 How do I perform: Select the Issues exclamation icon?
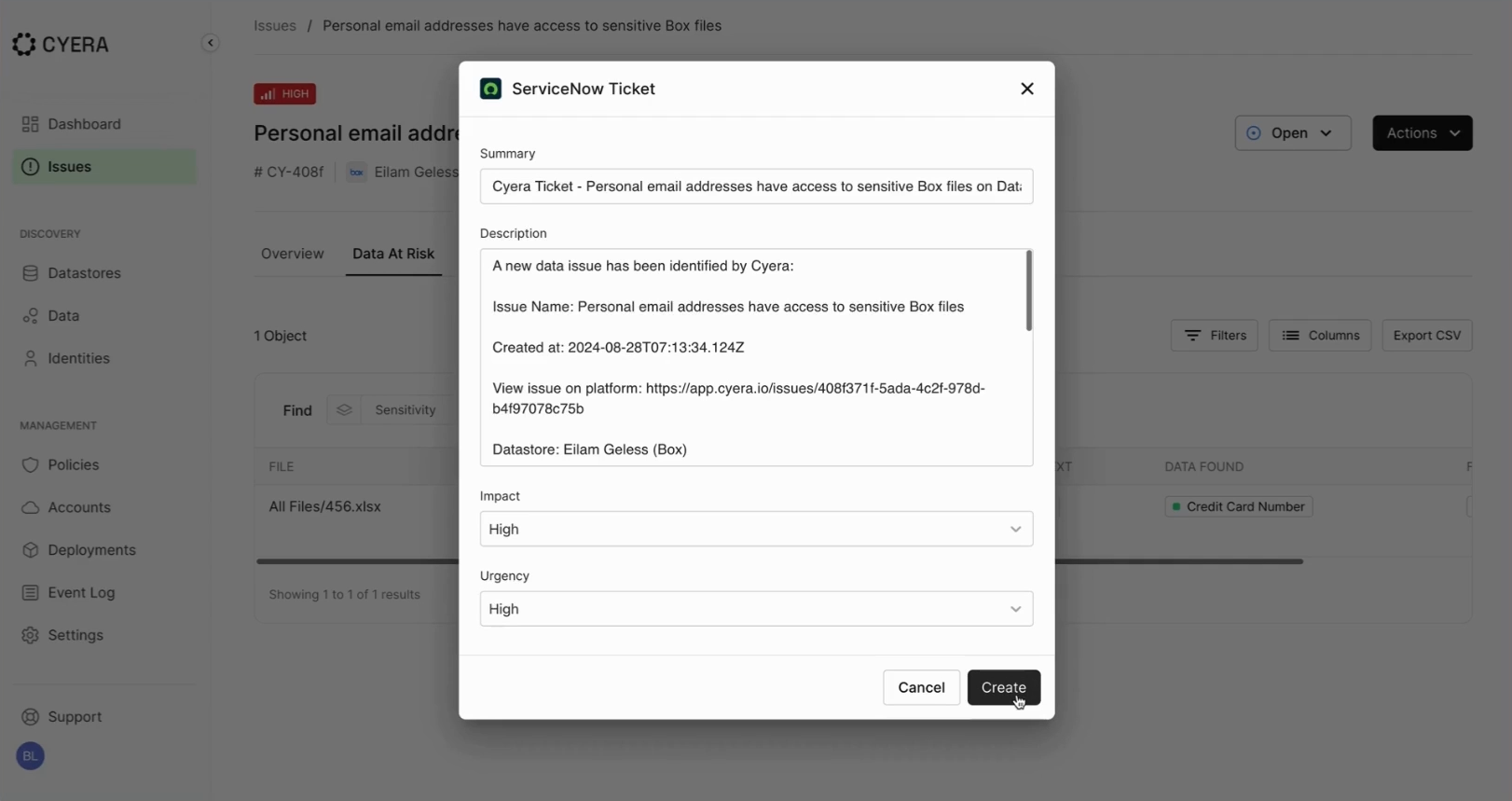tap(30, 167)
